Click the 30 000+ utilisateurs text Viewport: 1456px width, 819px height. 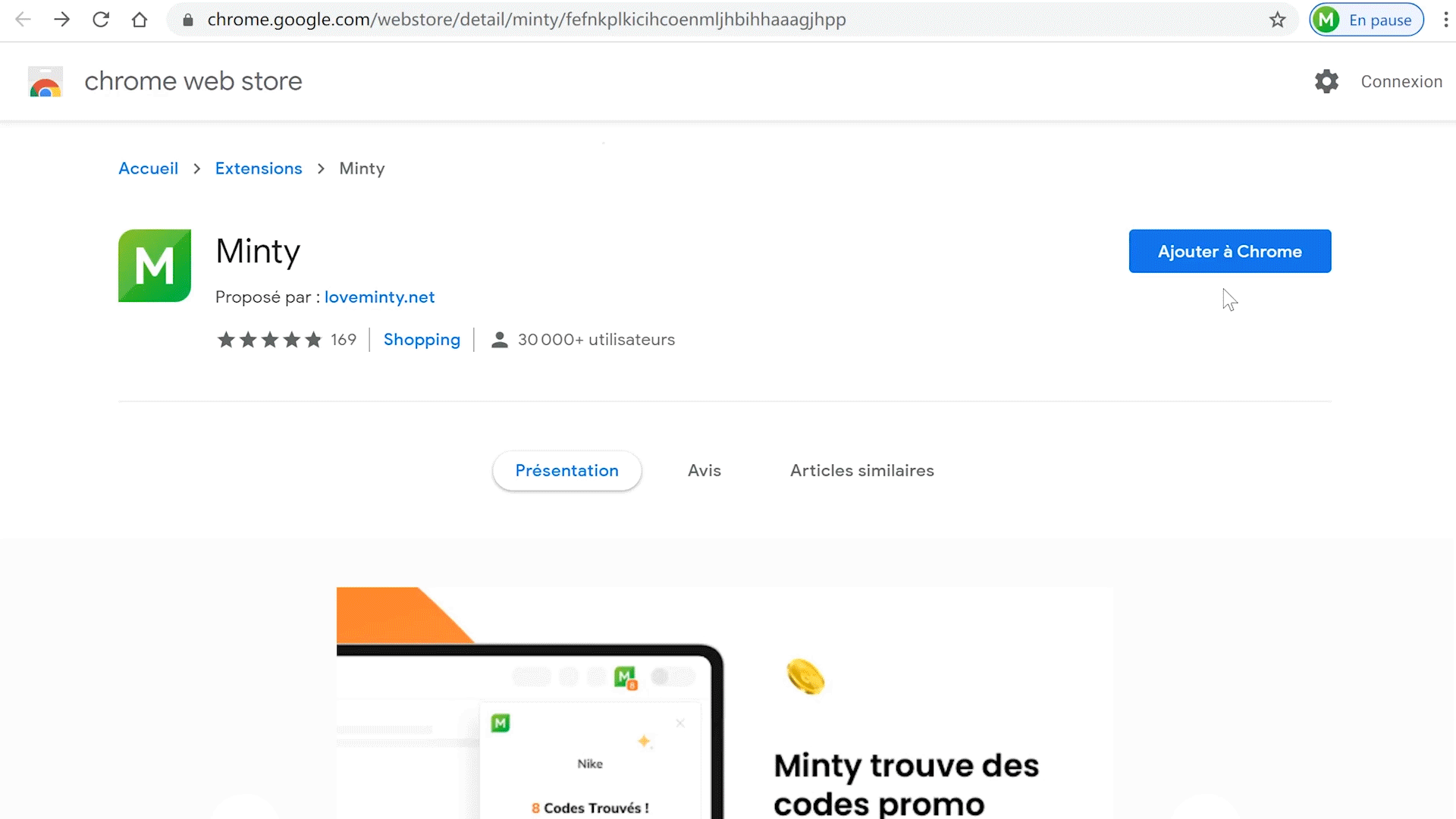pos(596,340)
